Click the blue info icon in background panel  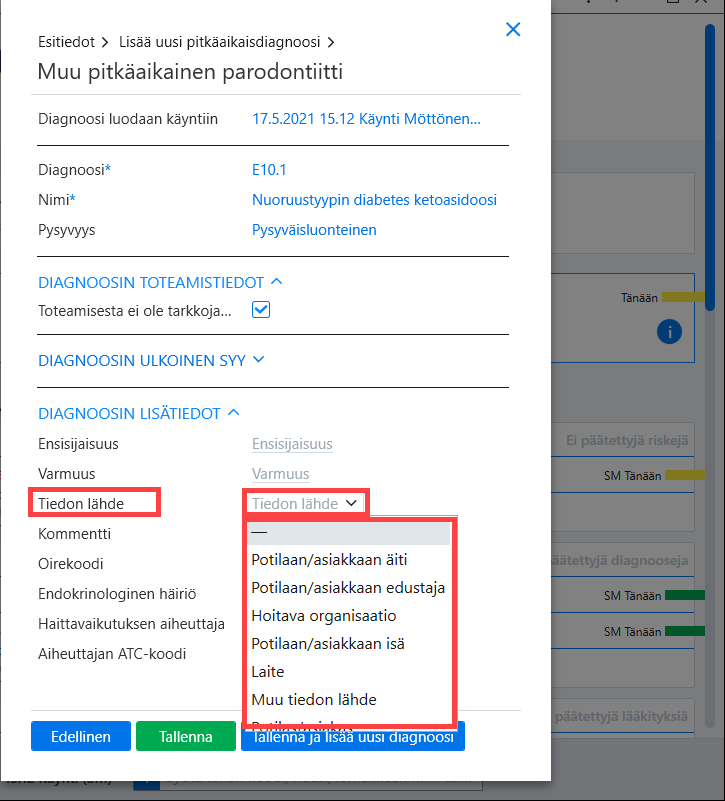[x=669, y=332]
